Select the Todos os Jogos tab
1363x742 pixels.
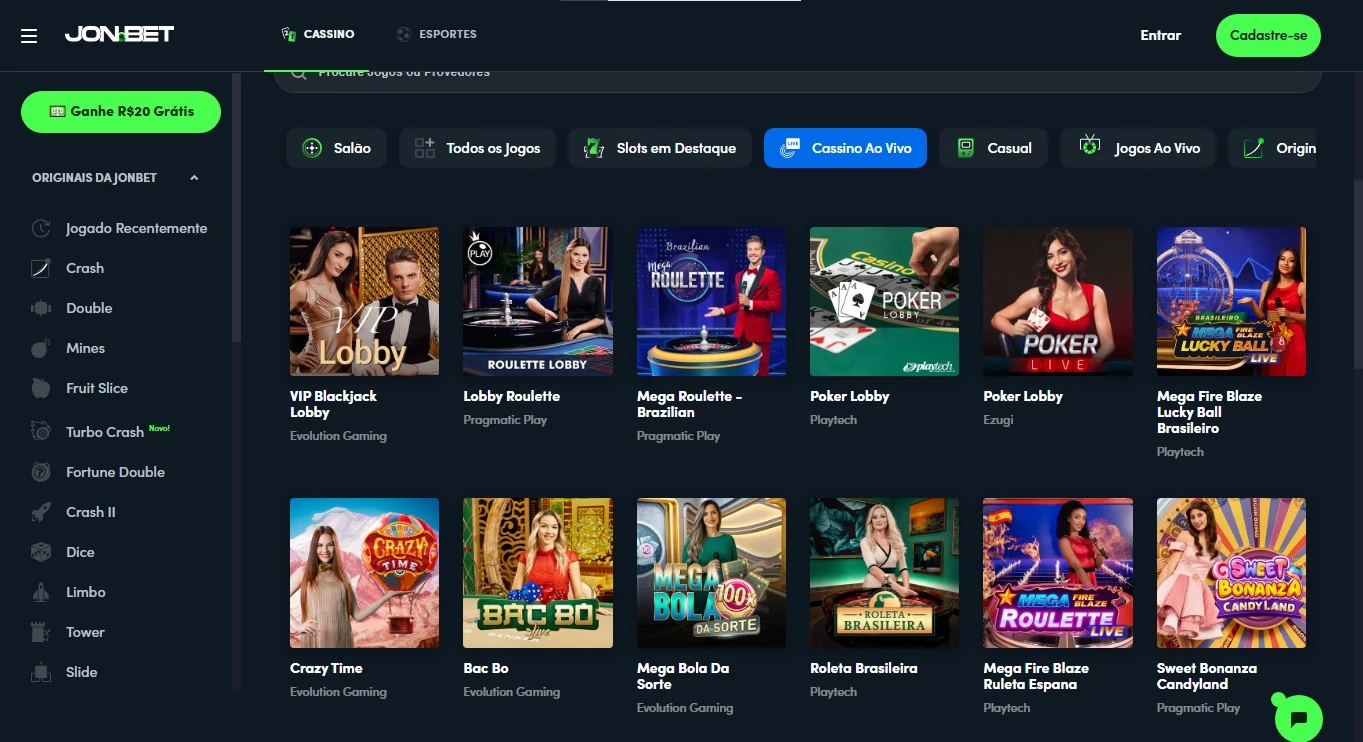point(478,148)
